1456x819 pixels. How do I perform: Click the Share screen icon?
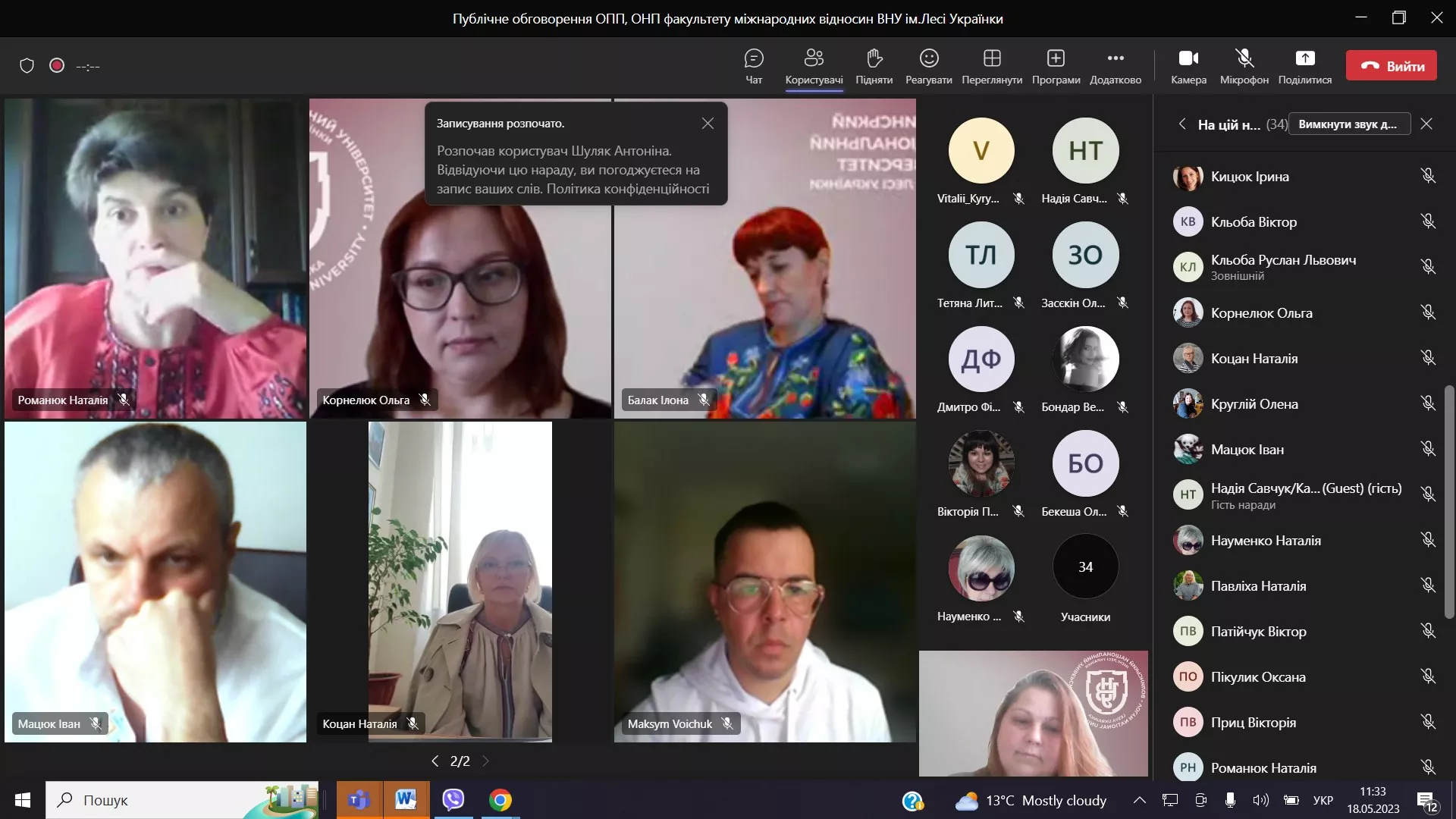point(1304,58)
